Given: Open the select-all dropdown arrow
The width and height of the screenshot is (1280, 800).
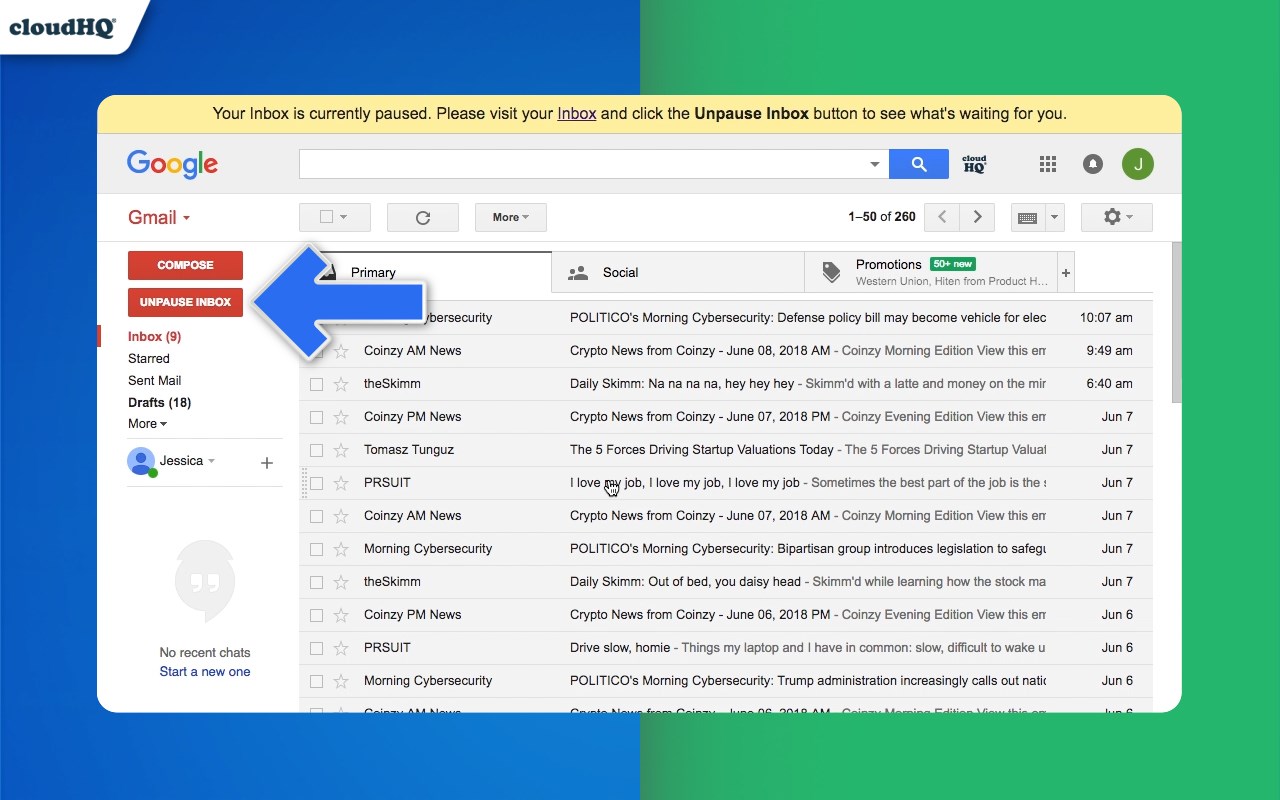Looking at the screenshot, I should tap(344, 217).
